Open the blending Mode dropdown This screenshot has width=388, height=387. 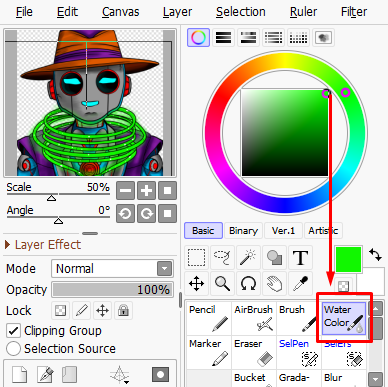point(113,269)
